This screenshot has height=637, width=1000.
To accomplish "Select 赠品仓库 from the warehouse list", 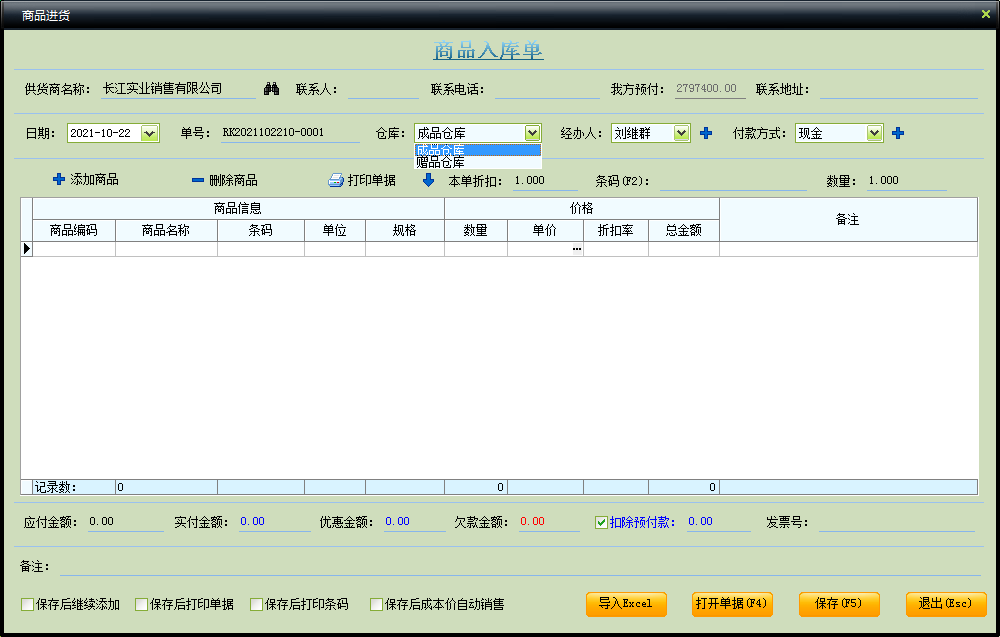I will point(478,163).
